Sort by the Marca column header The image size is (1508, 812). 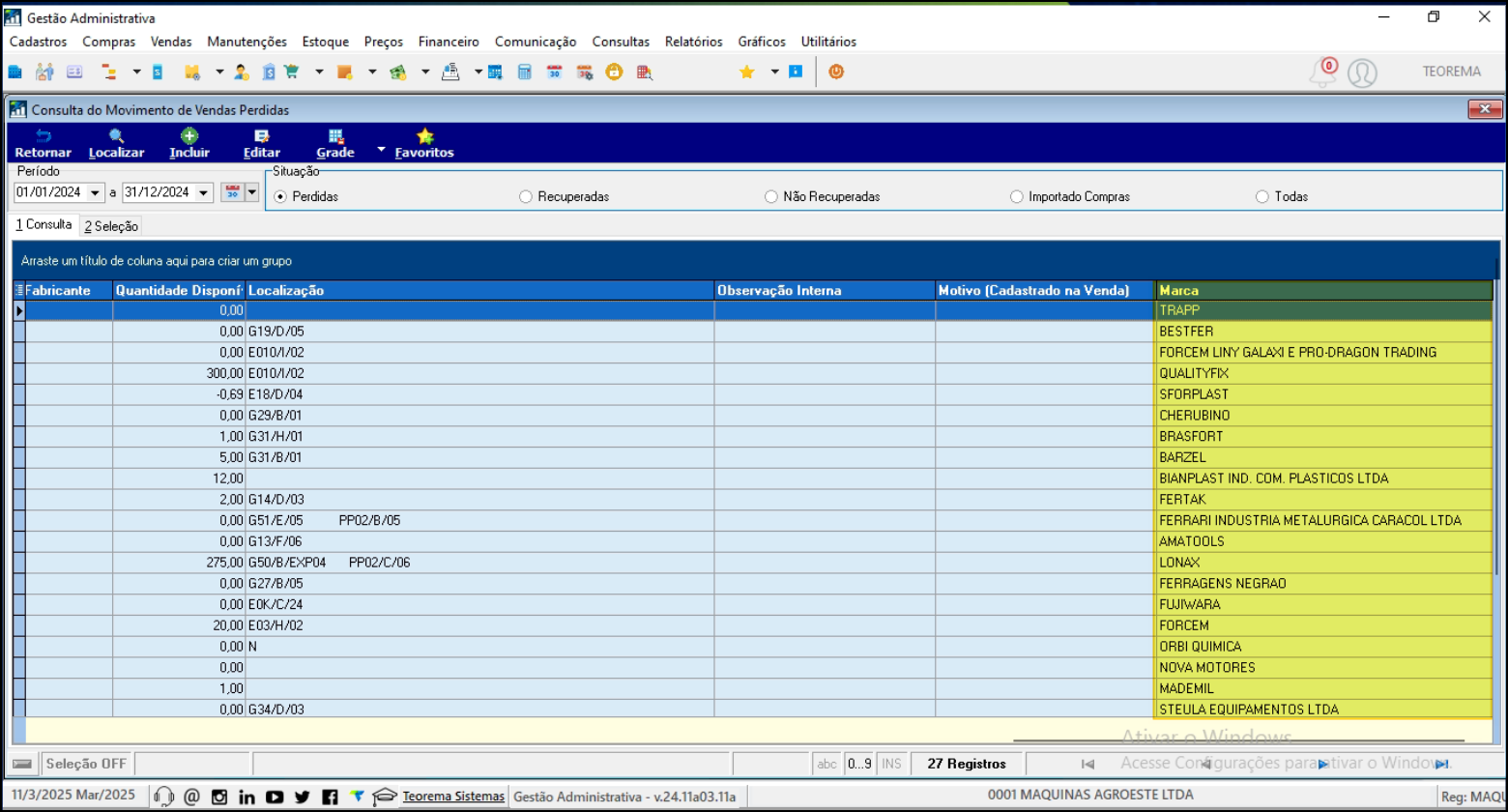(x=1323, y=290)
